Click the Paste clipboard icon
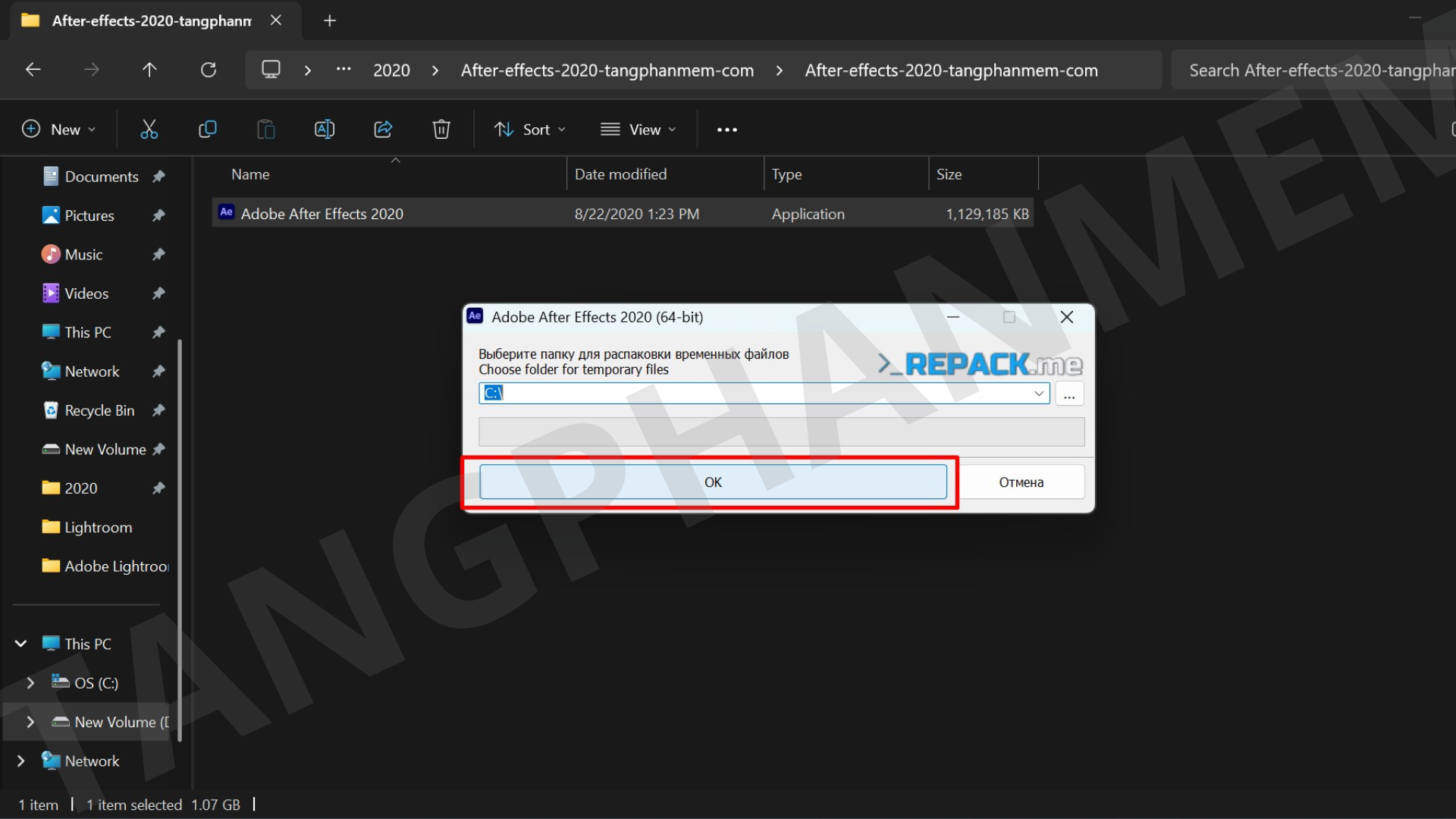 click(x=266, y=130)
